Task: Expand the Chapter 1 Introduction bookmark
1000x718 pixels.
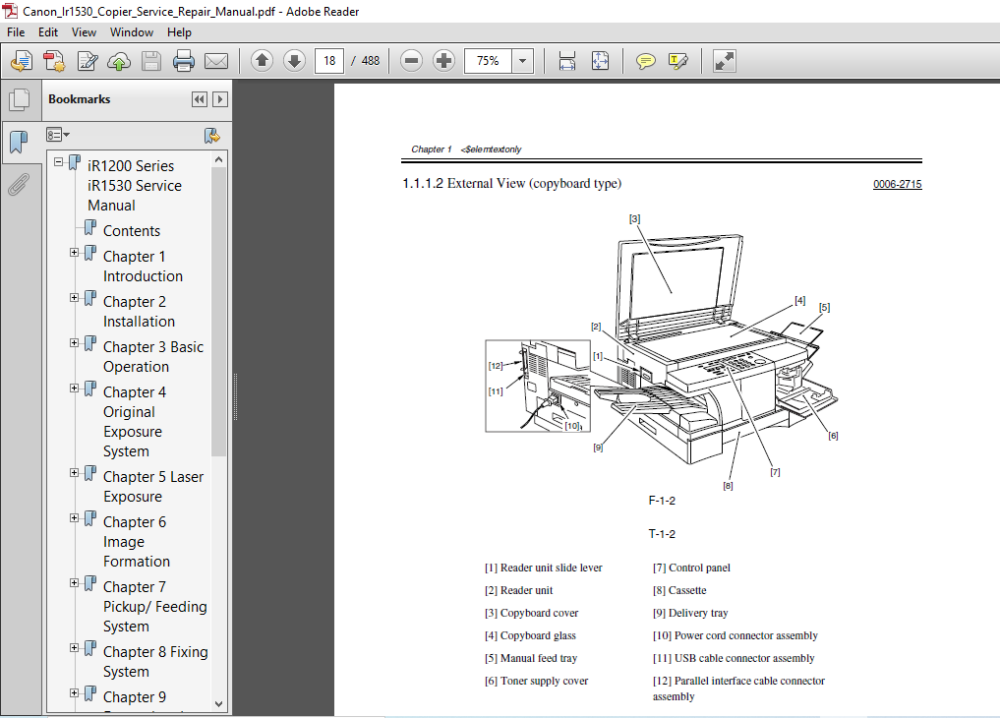Action: [75, 253]
